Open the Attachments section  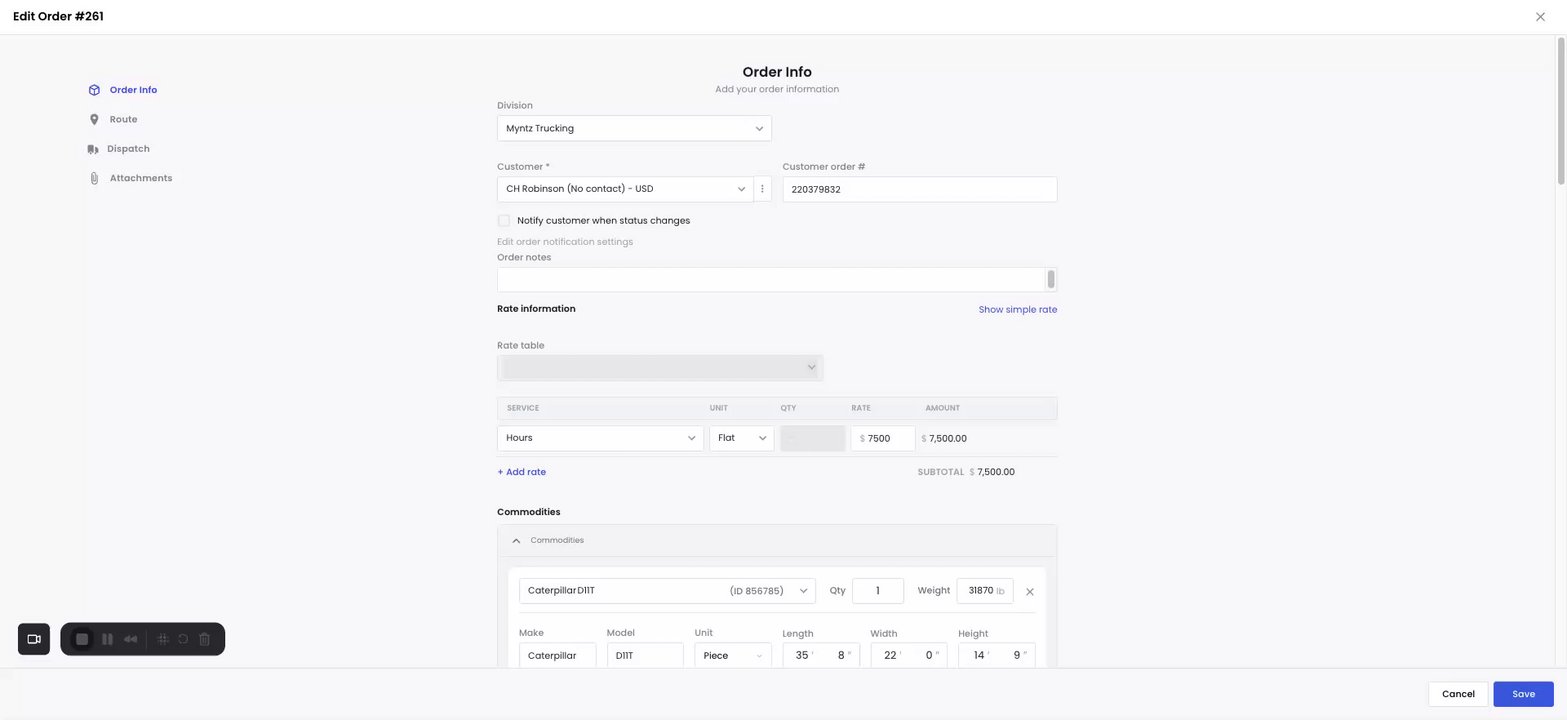(140, 178)
